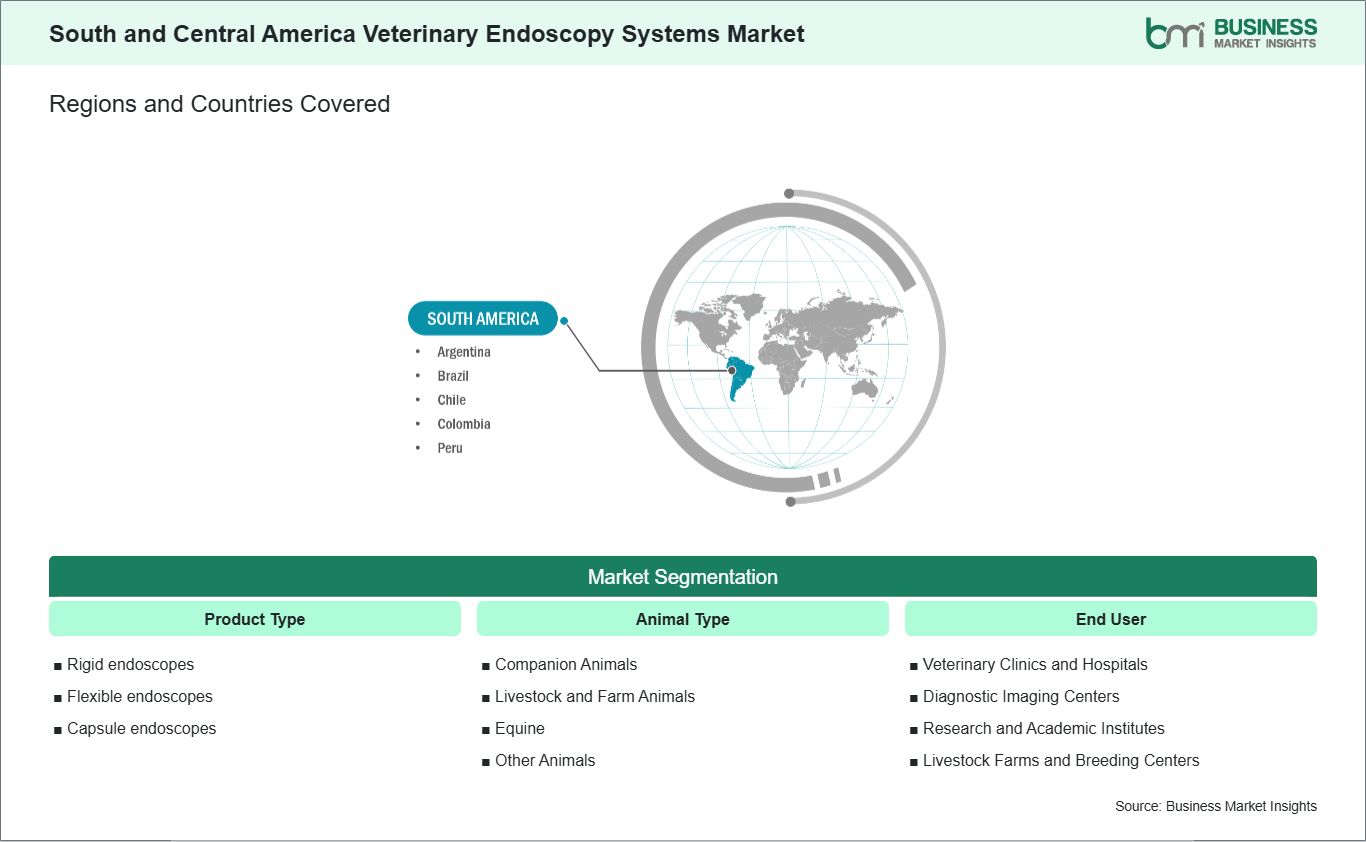Click the Source: Business Market Insights text
Image resolution: width=1366 pixels, height=842 pixels.
(1216, 806)
